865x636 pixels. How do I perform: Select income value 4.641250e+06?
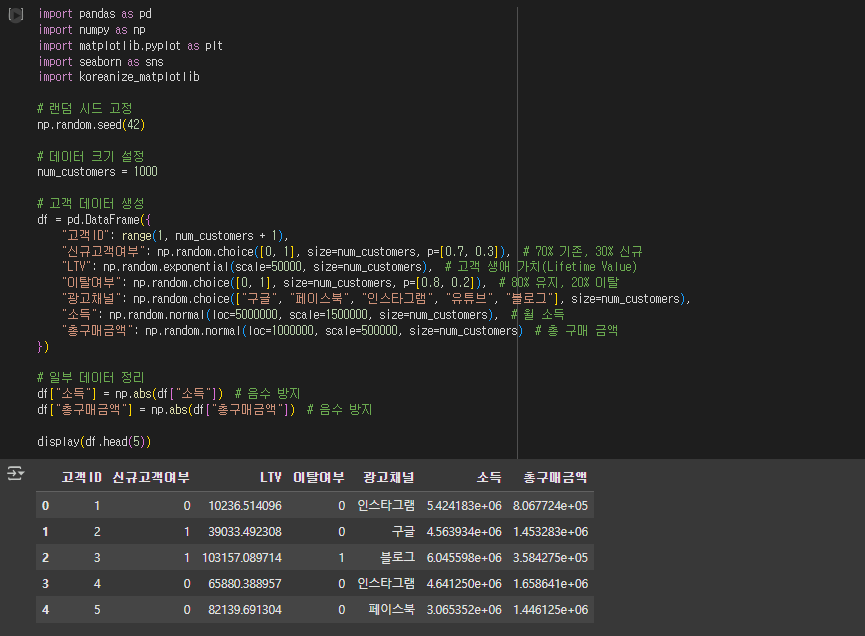tap(464, 583)
